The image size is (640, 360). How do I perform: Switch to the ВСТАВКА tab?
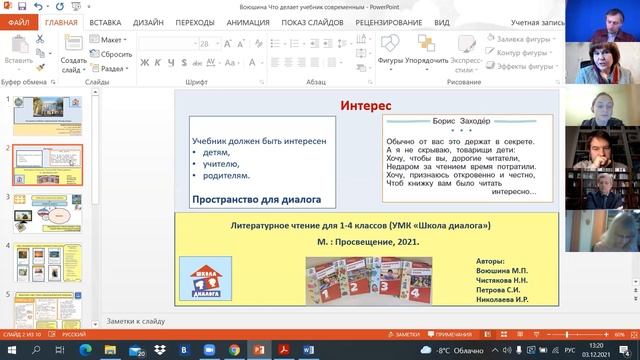(105, 22)
